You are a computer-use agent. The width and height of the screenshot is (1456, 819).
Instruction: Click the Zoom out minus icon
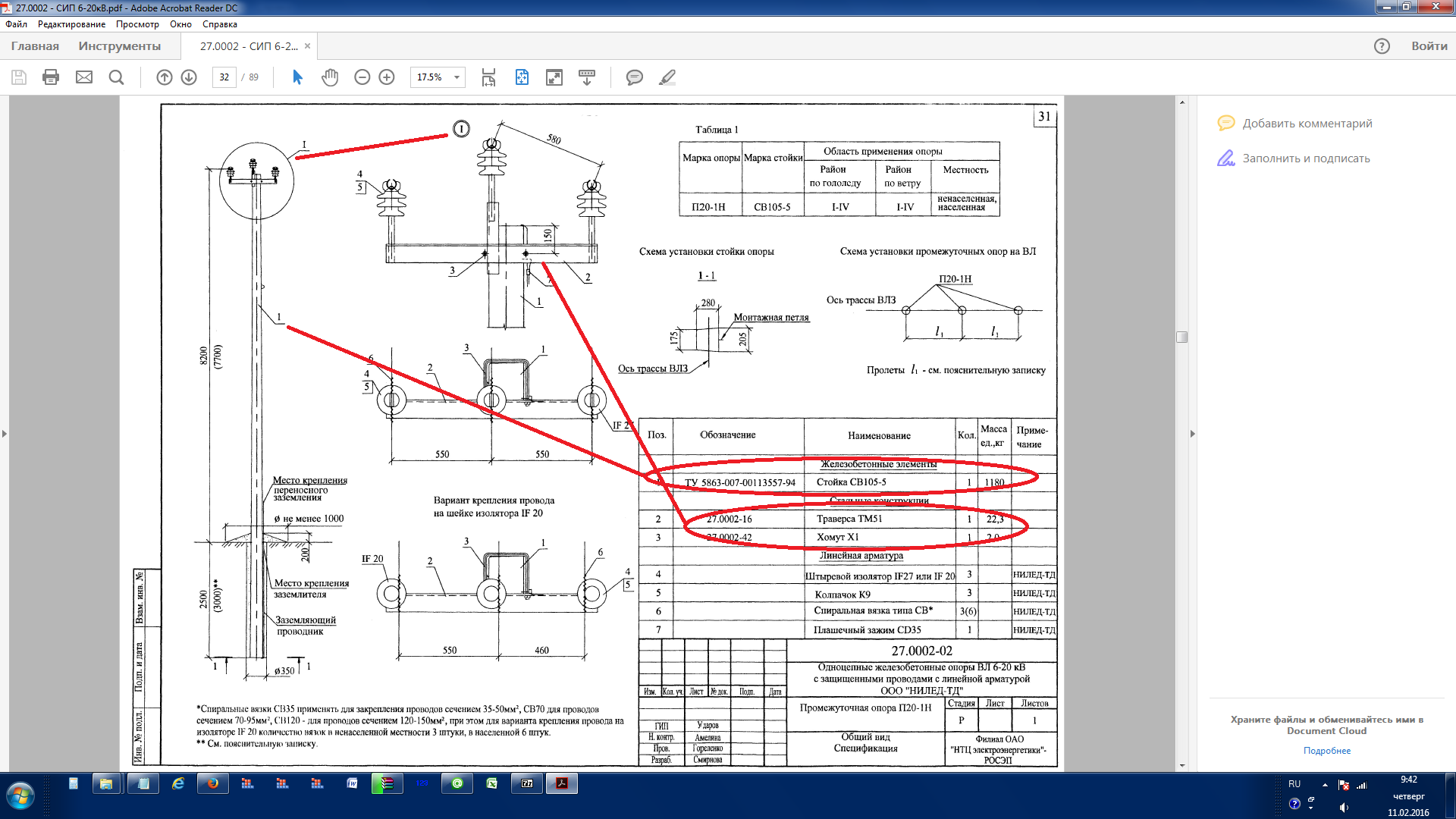362,77
